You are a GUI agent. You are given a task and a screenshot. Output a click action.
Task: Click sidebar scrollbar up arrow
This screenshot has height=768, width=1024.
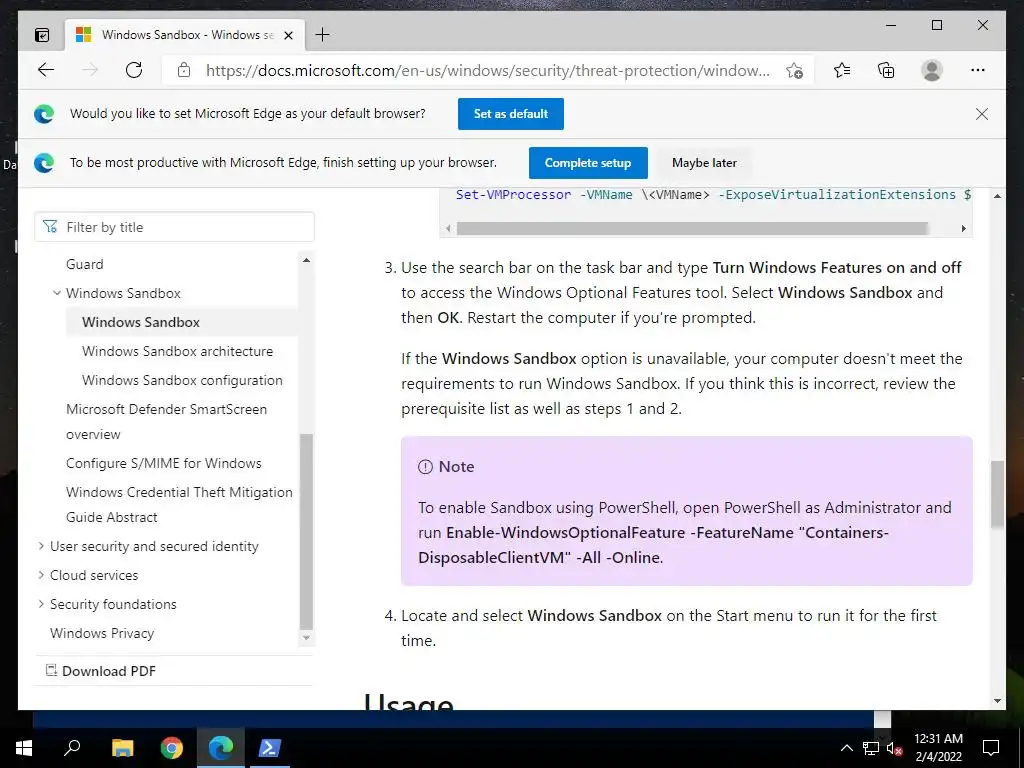pos(306,260)
